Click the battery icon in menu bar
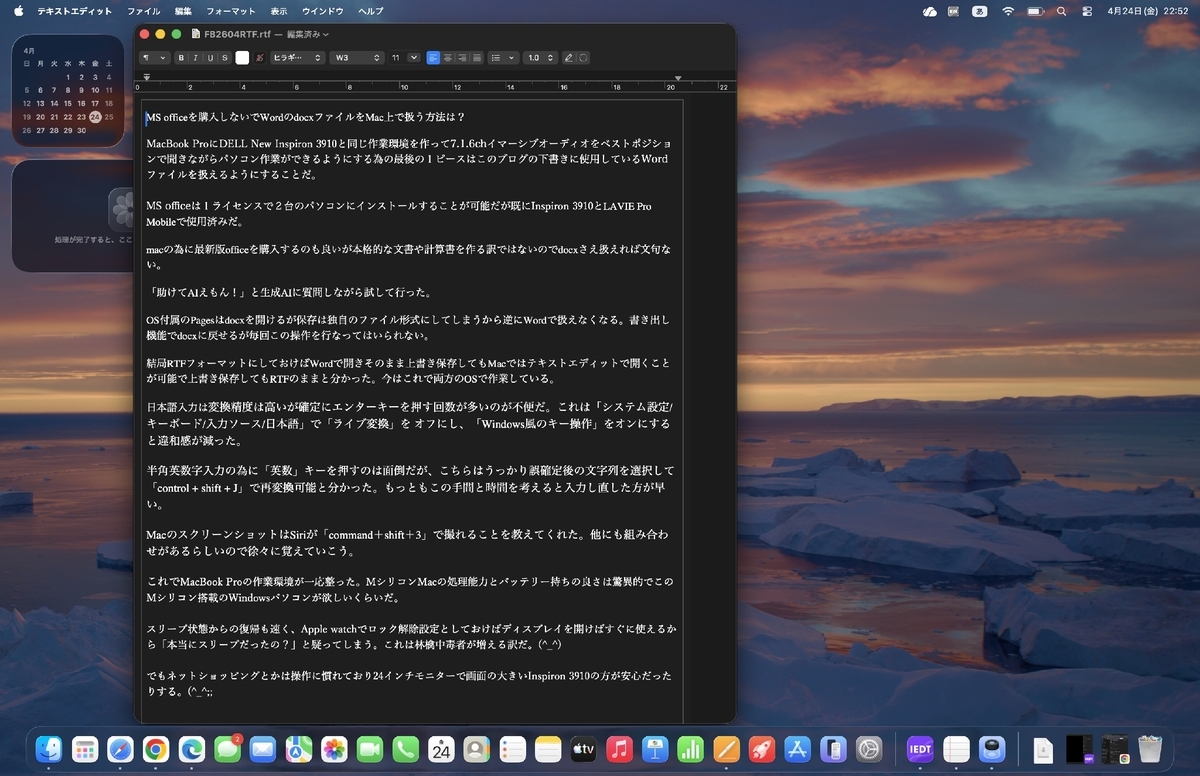The height and width of the screenshot is (776, 1200). click(1034, 11)
